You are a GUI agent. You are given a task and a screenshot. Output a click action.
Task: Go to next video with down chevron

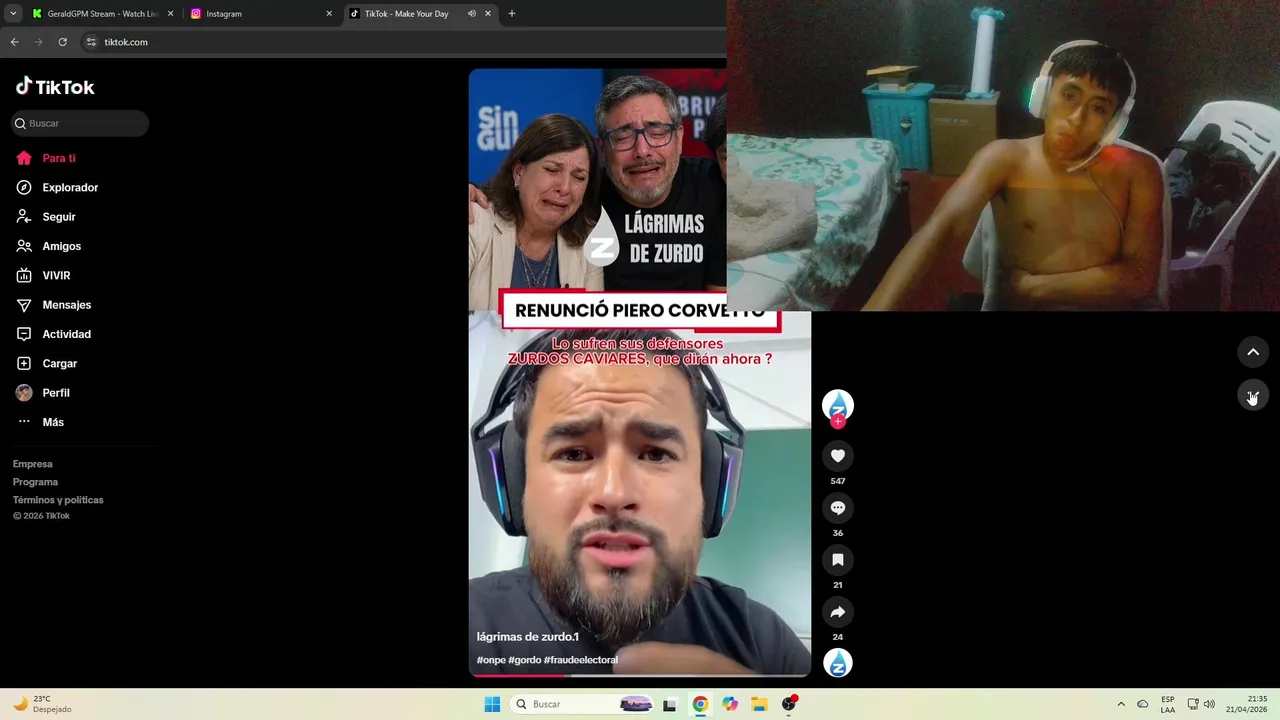tap(1253, 395)
